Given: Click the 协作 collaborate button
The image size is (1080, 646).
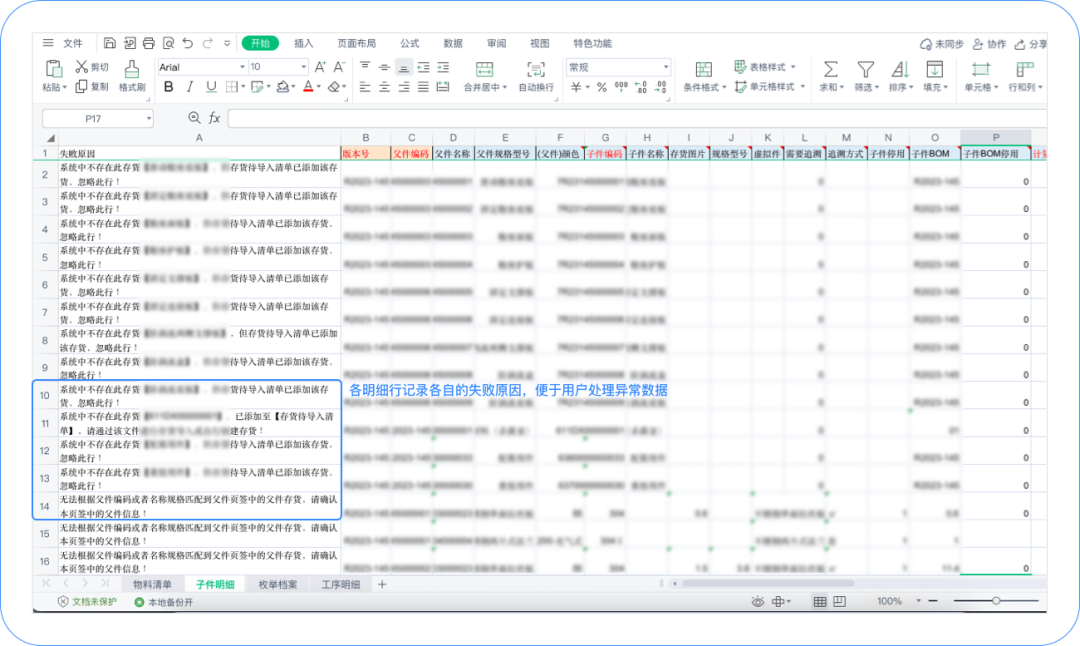Looking at the screenshot, I should pyautogui.click(x=989, y=44).
